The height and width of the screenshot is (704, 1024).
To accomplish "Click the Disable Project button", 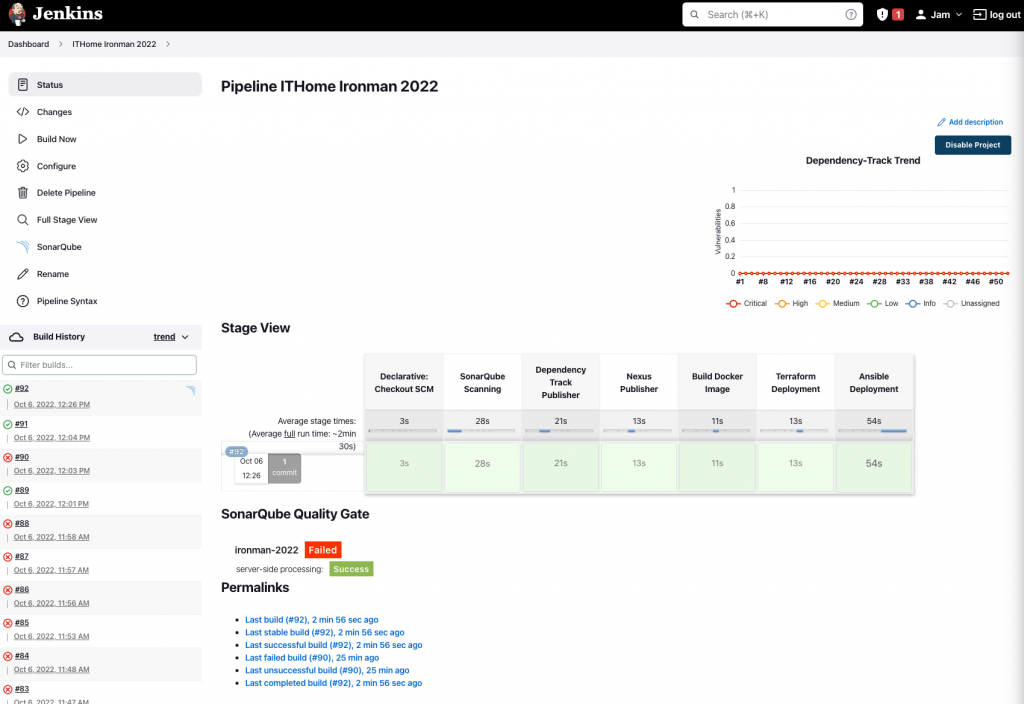I will pyautogui.click(x=972, y=145).
